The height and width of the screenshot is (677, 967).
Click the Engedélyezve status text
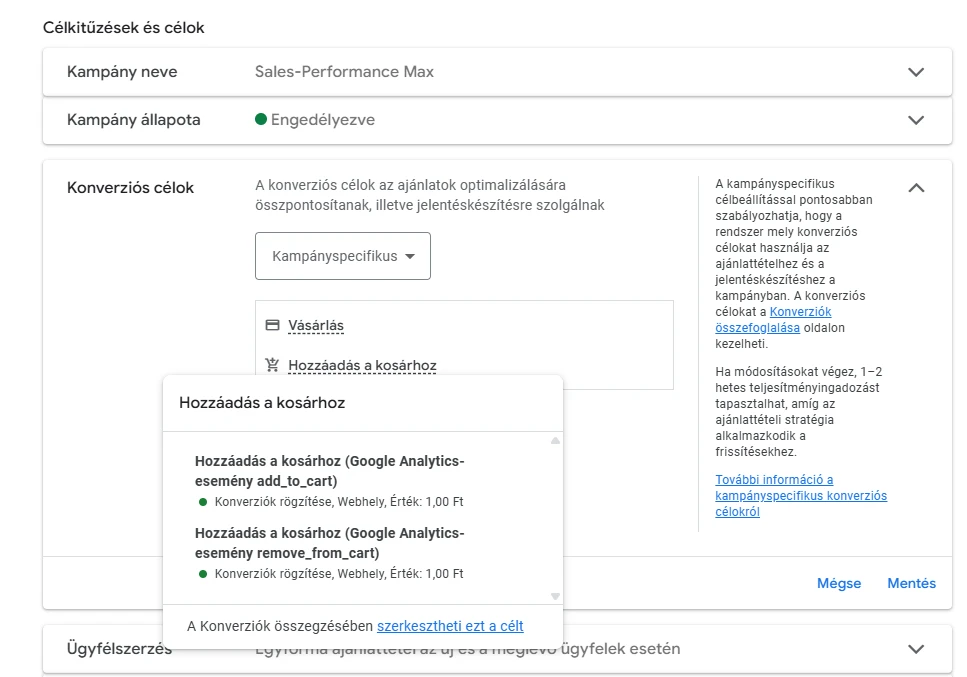click(x=323, y=120)
